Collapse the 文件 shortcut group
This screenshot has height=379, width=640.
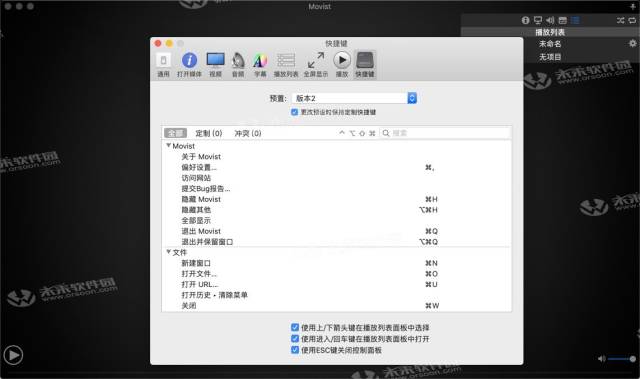168,252
